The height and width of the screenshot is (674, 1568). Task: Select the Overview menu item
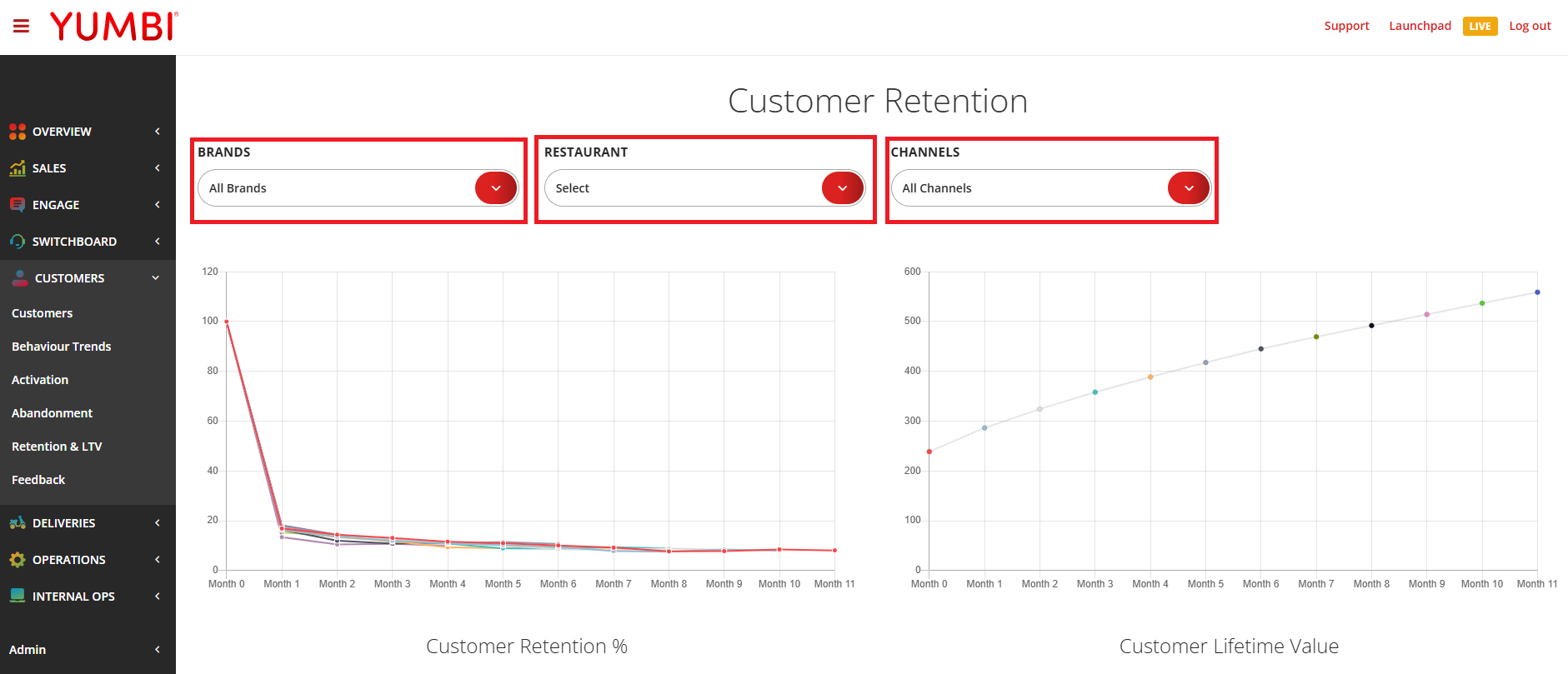tap(88, 132)
